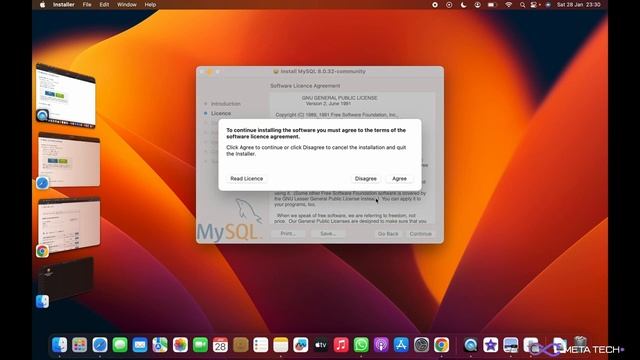Click the Disagree button in the licence dialog

[x=366, y=178]
